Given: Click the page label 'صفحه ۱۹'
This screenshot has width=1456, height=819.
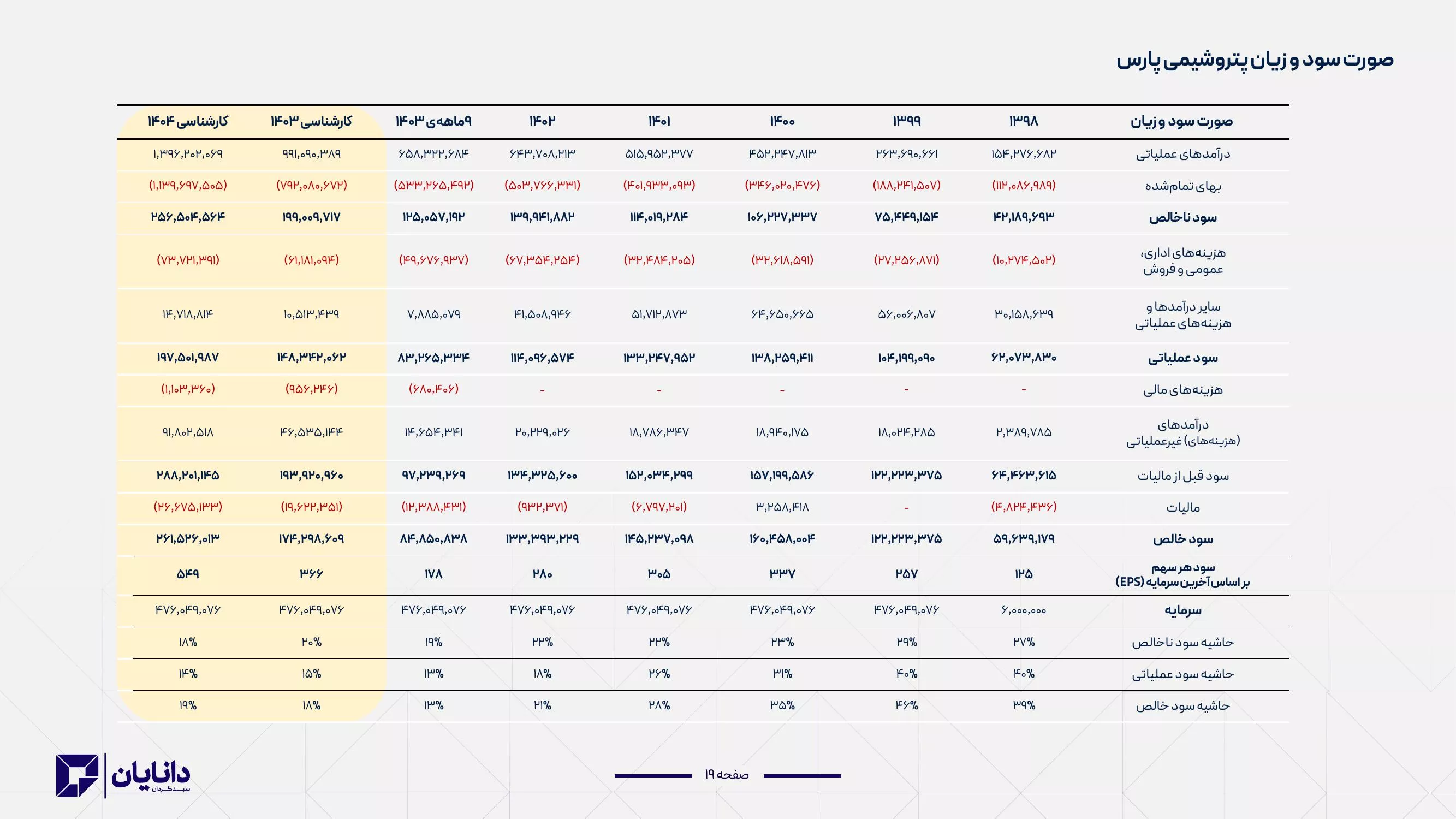Looking at the screenshot, I should (x=726, y=775).
